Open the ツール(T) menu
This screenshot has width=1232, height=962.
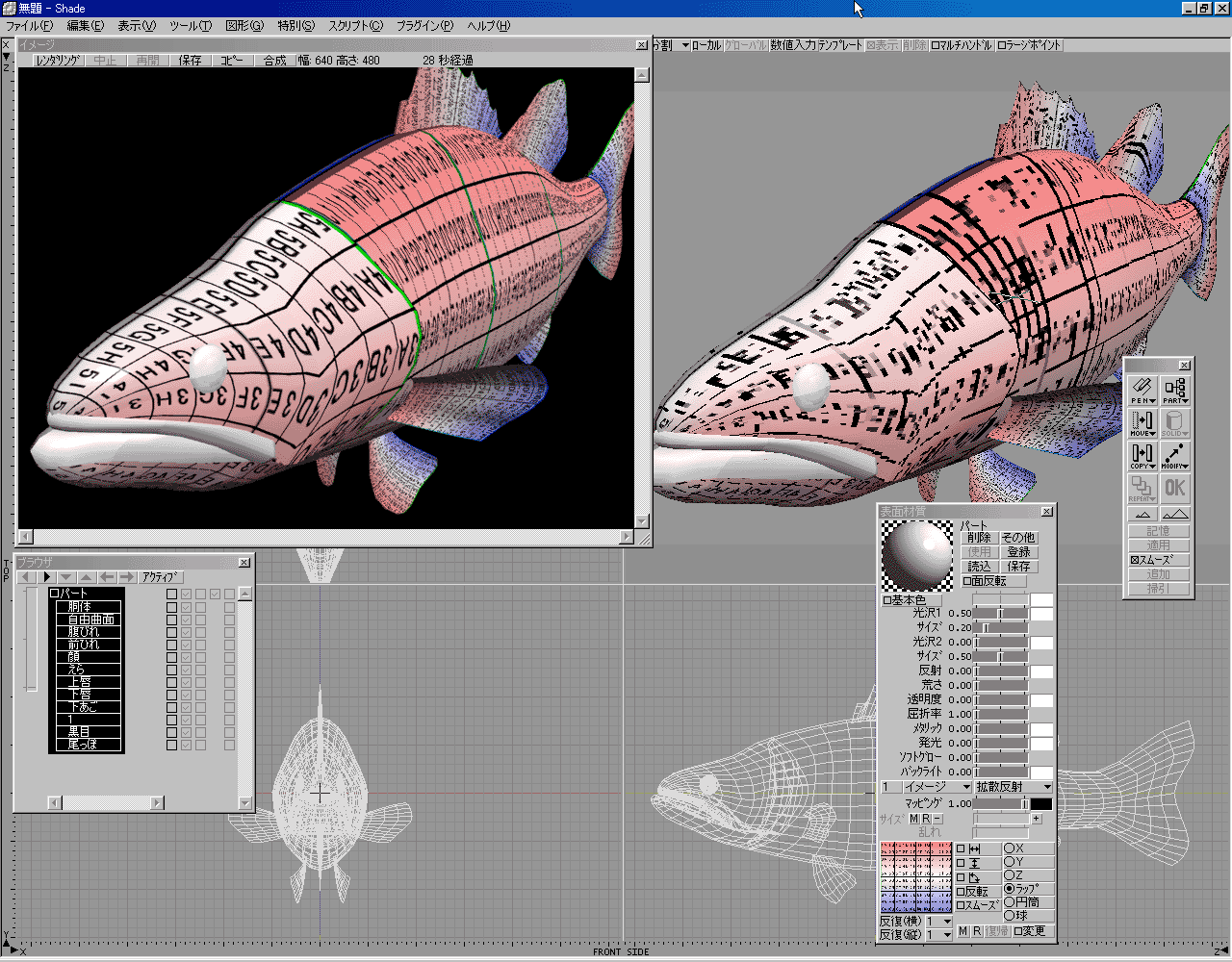coord(190,26)
